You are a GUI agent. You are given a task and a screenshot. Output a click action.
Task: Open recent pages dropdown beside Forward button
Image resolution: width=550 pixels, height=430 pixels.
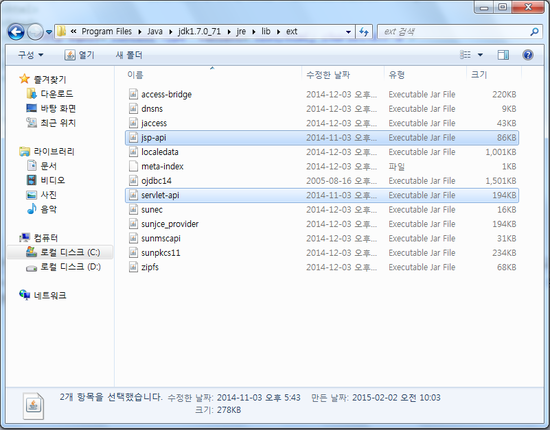point(49,32)
